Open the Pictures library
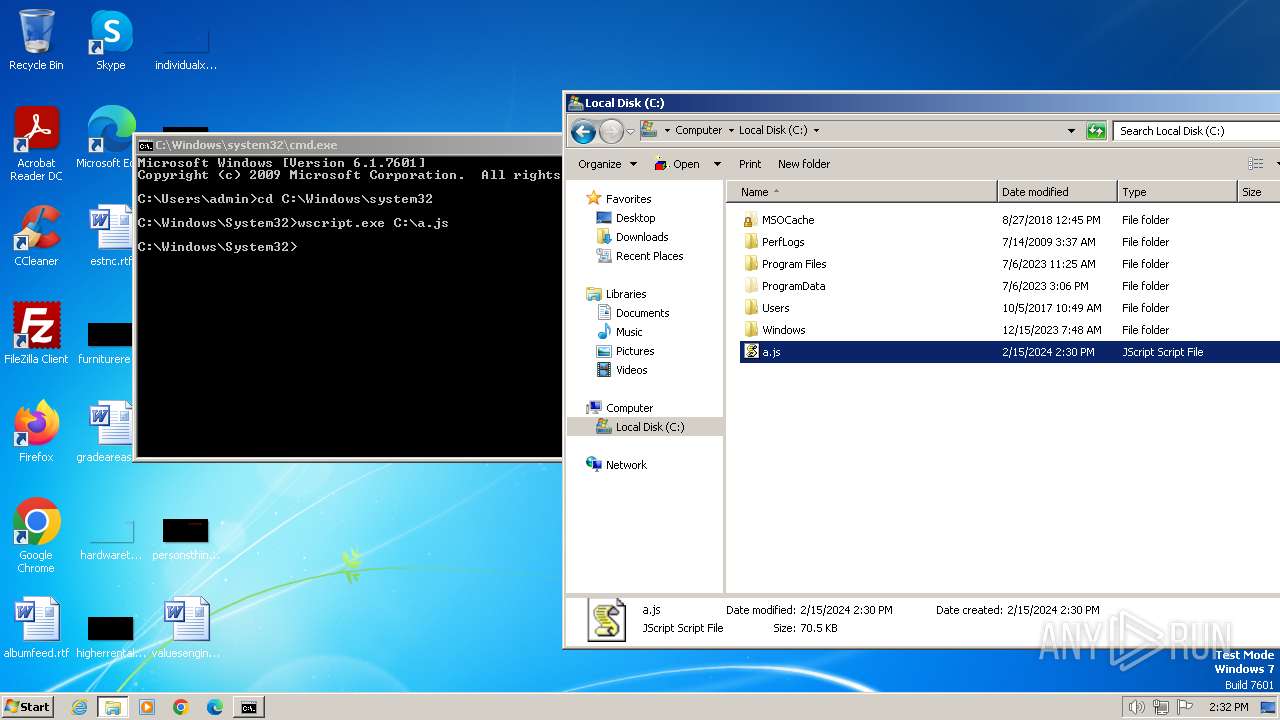1280x720 pixels. pyautogui.click(x=635, y=351)
